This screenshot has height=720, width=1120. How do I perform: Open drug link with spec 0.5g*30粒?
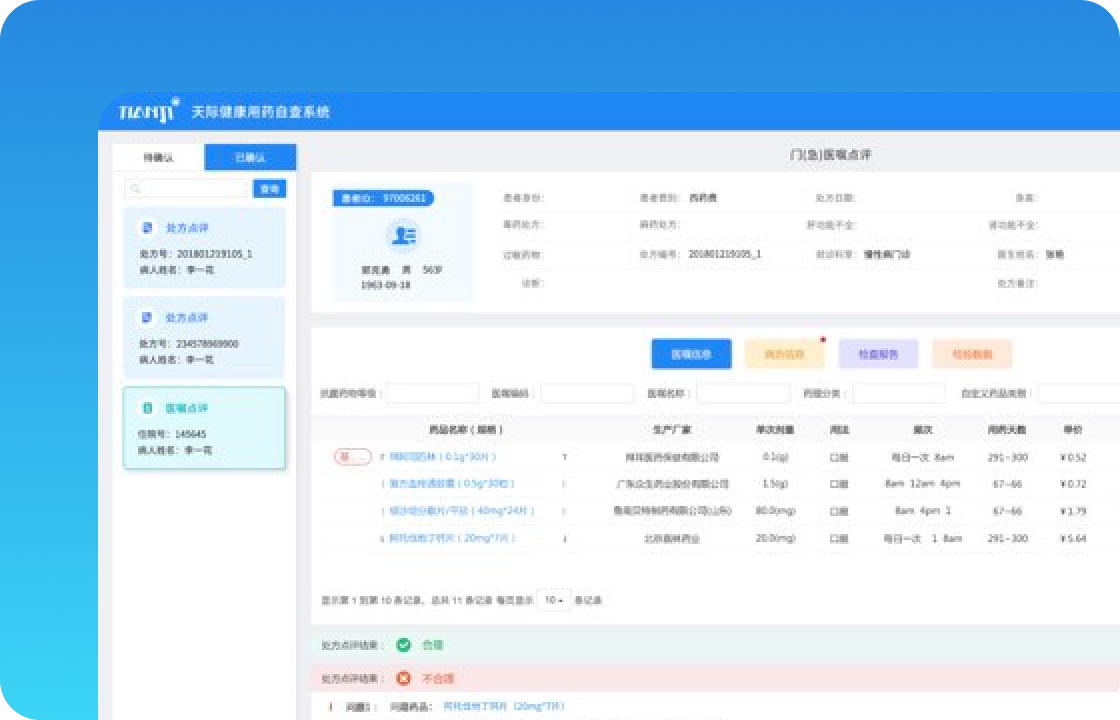[x=451, y=484]
